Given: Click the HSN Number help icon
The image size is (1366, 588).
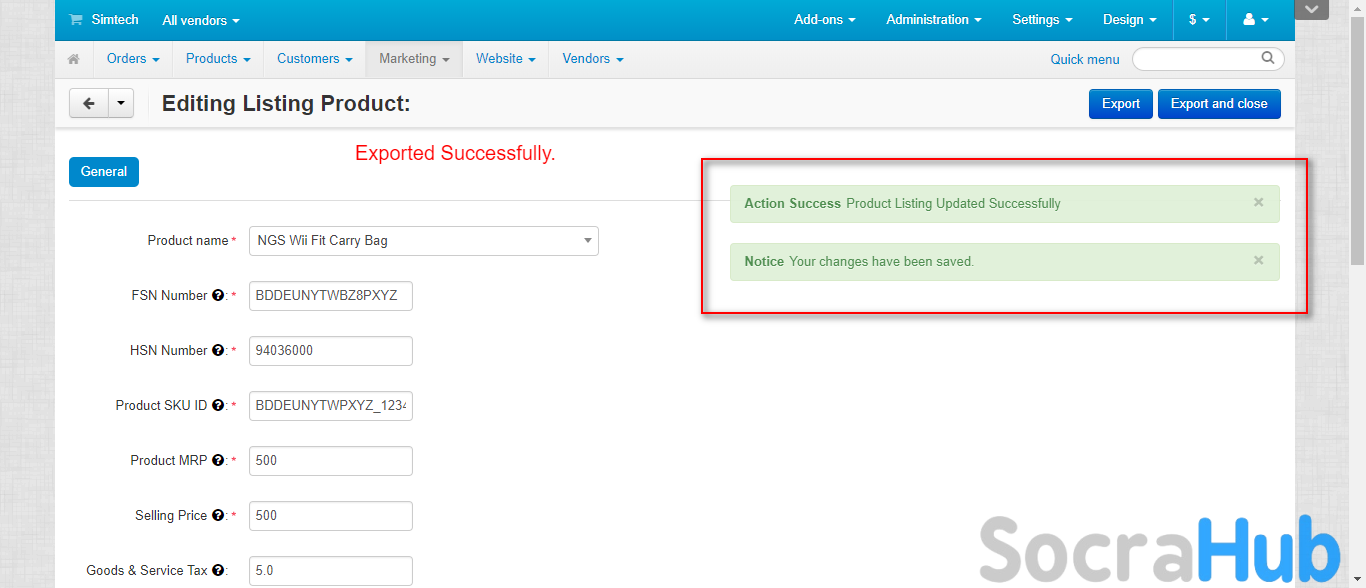Looking at the screenshot, I should coord(217,351).
